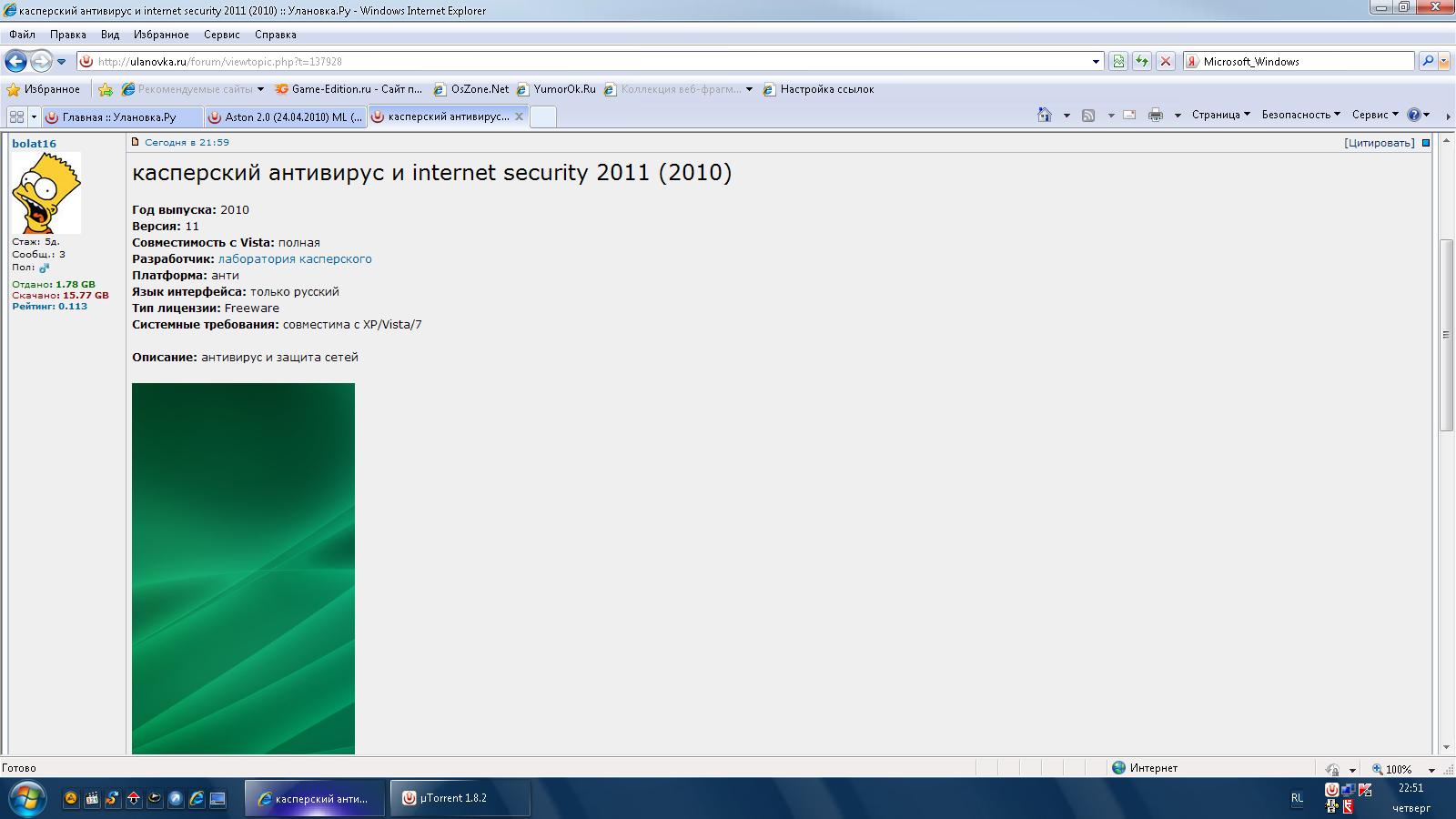The width and height of the screenshot is (1456, 819).
Task: Open the Правка menu
Action: pos(68,35)
